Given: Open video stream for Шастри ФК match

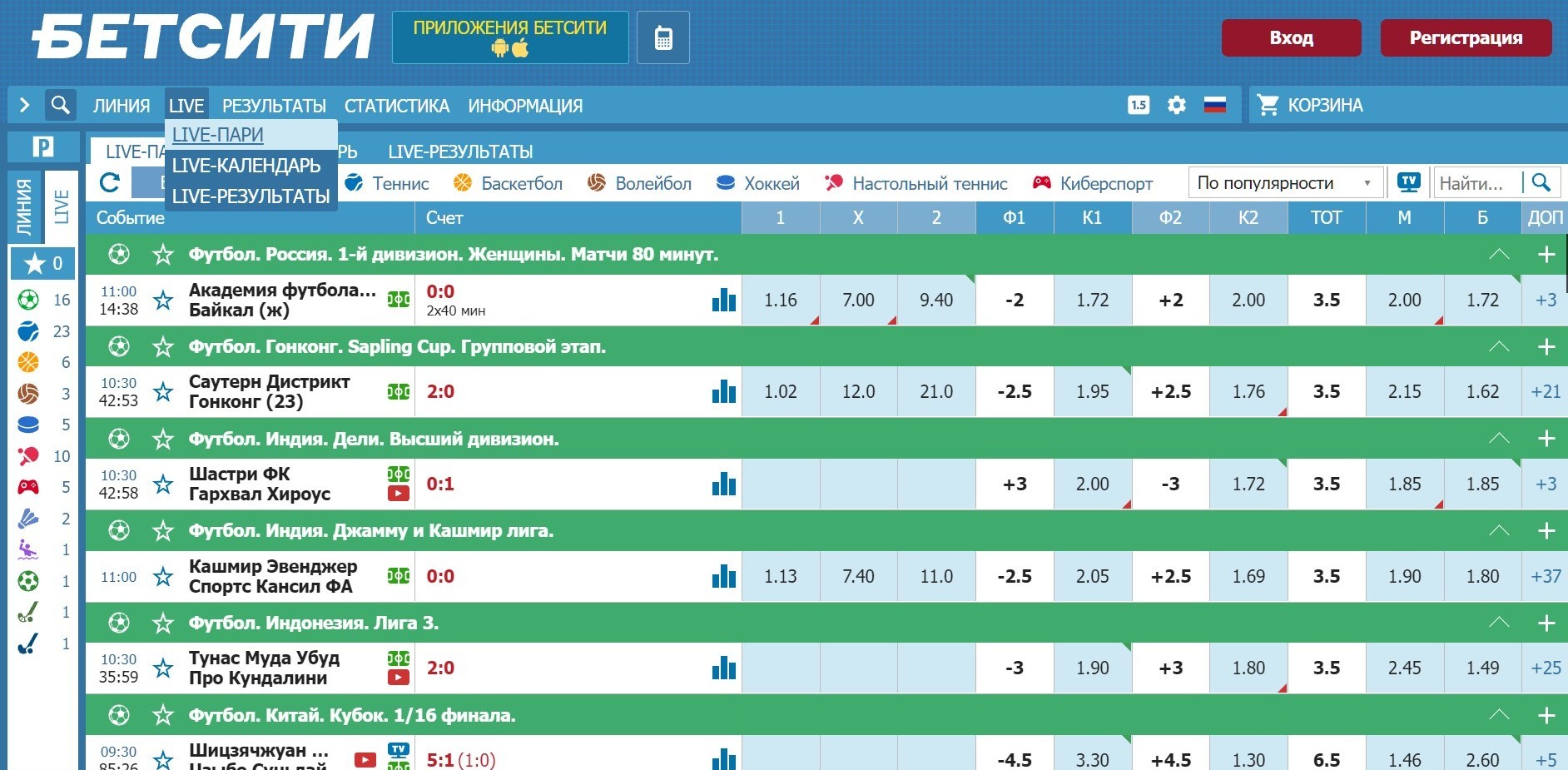Looking at the screenshot, I should coord(399,494).
